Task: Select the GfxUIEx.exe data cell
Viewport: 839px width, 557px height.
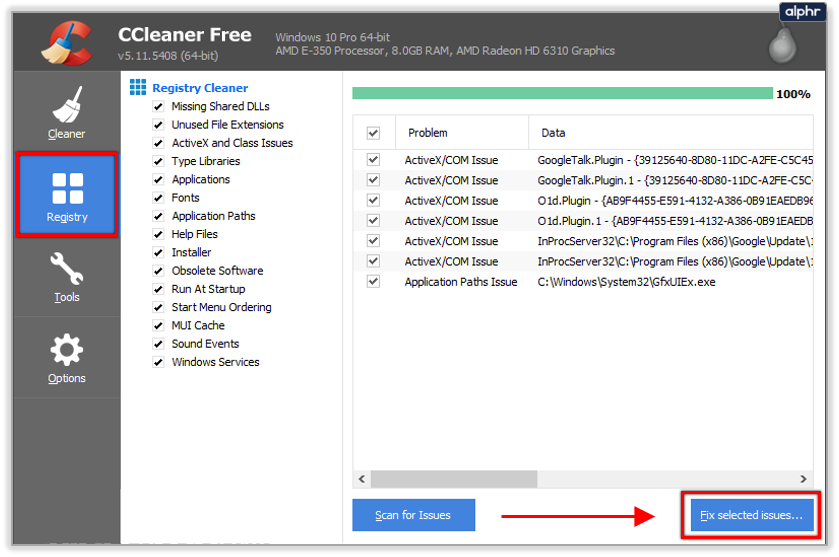Action: point(626,282)
